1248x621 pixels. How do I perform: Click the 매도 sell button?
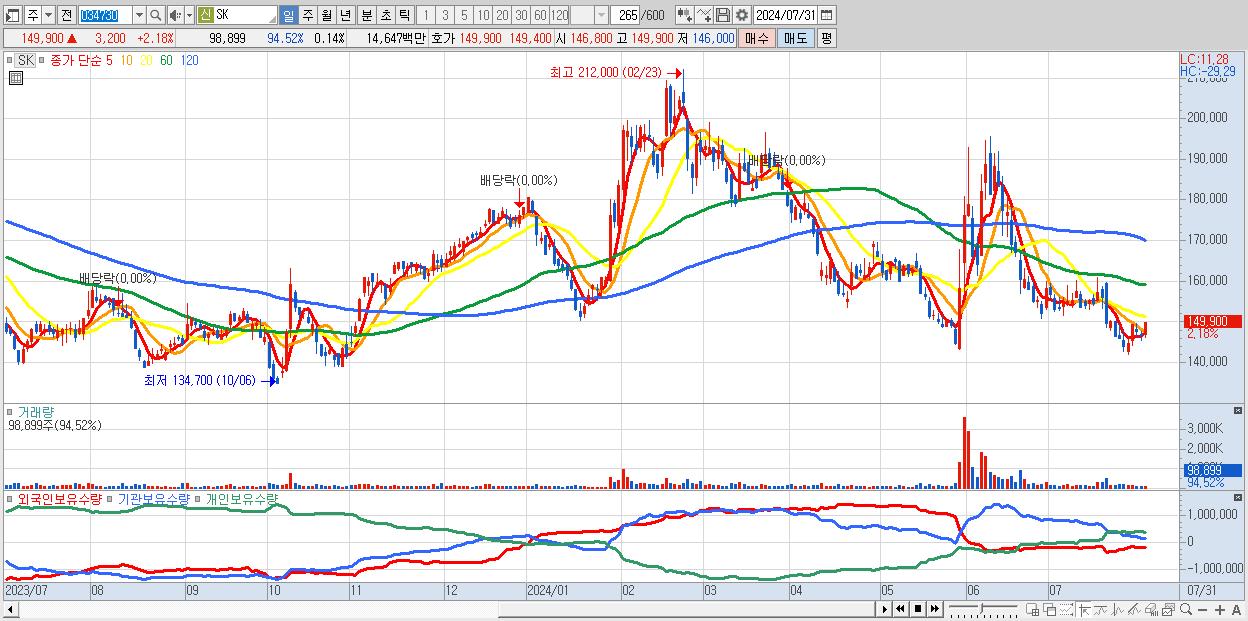[x=795, y=38]
